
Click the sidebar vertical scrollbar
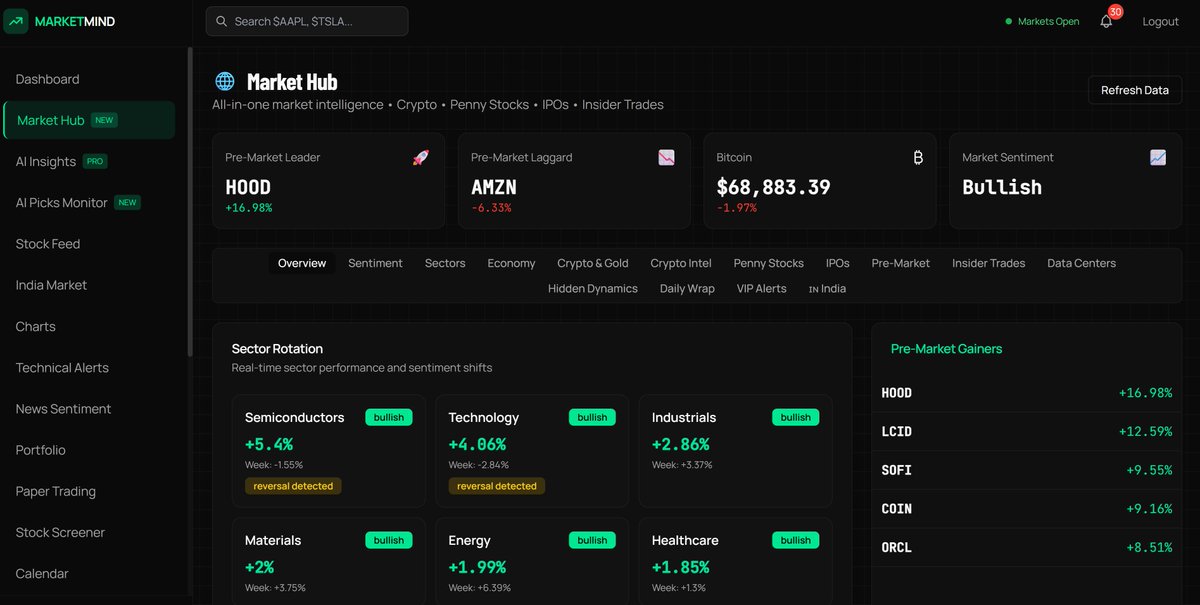click(x=190, y=202)
